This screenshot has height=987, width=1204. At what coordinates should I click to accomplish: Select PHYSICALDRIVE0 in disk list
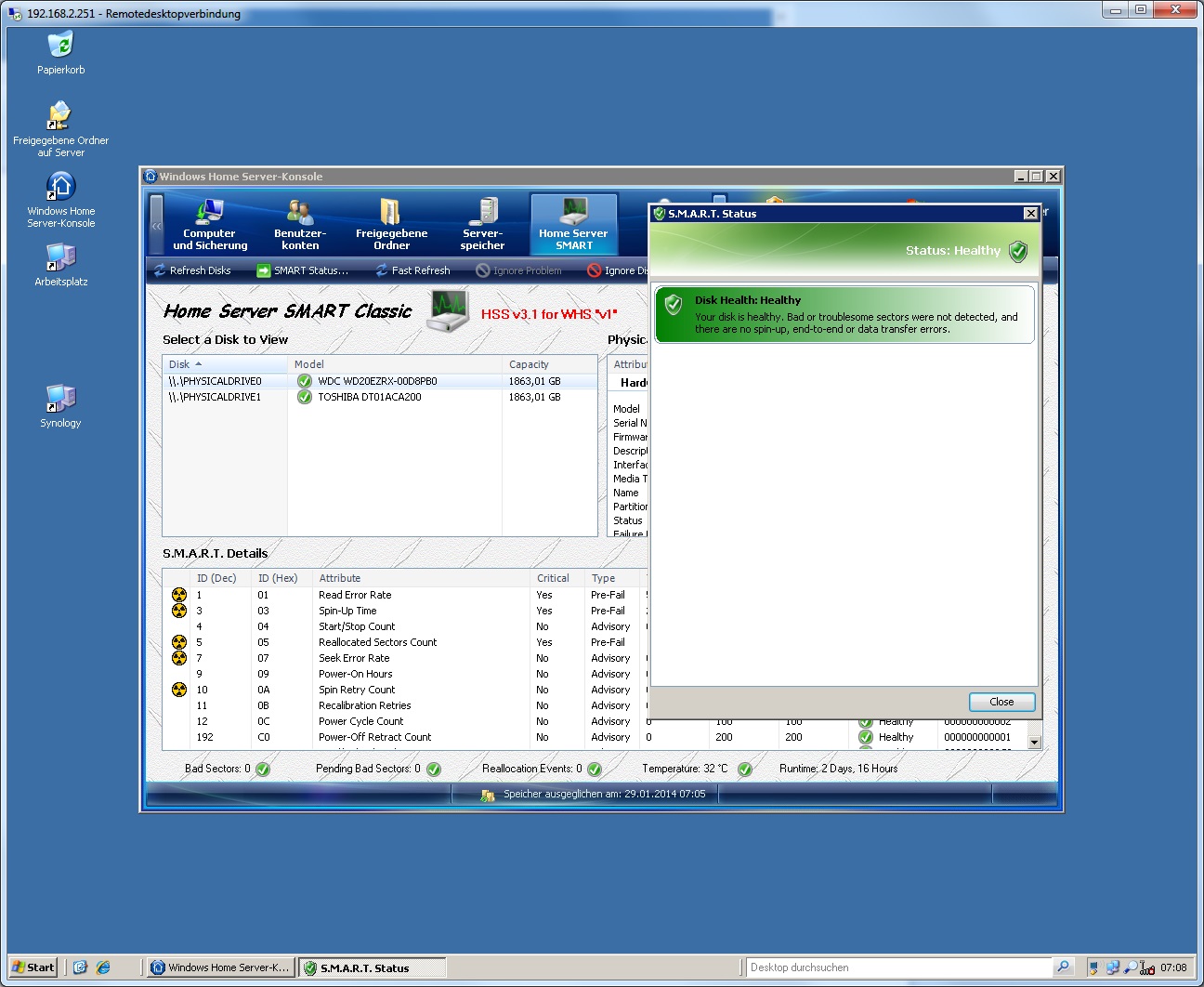coord(380,381)
